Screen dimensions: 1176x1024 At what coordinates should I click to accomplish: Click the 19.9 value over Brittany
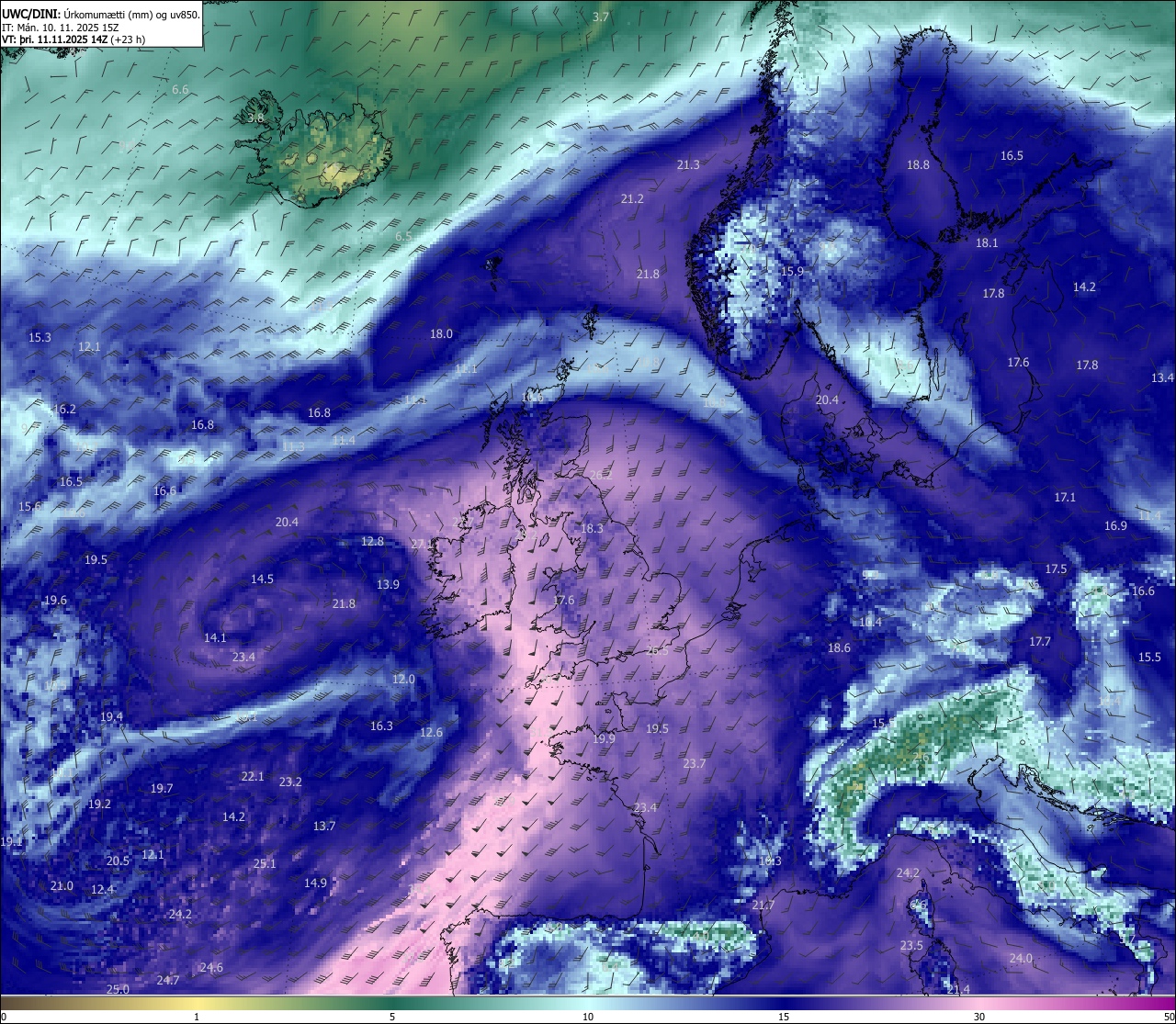coord(604,739)
